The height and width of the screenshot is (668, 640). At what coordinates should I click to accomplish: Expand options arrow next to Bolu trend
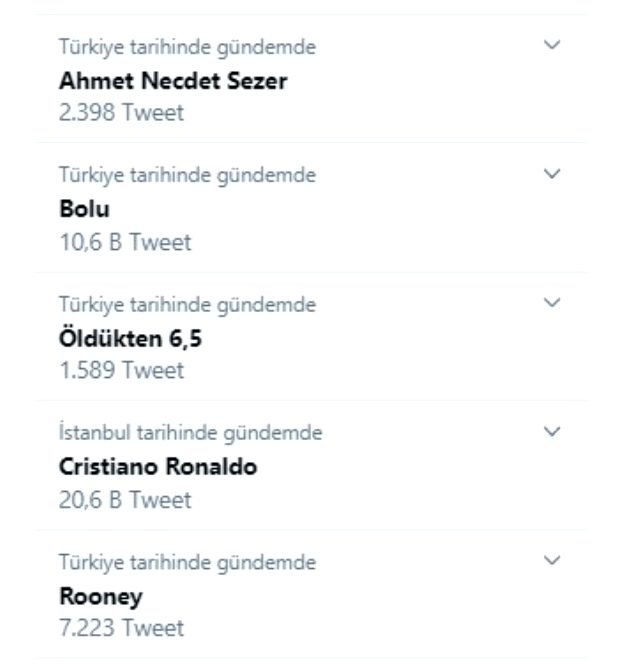point(552,174)
